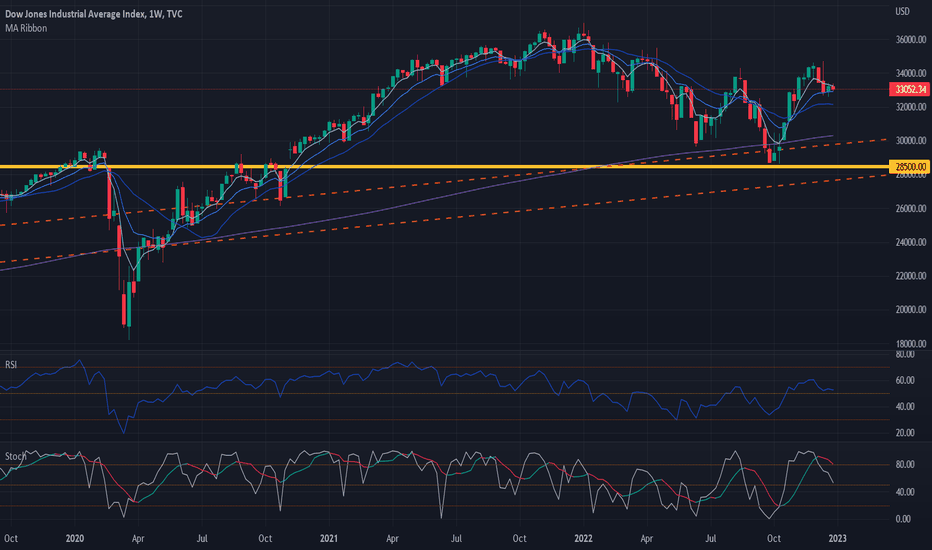Image resolution: width=932 pixels, height=550 pixels.
Task: Click the RSI indicator label
Action: tap(11, 364)
